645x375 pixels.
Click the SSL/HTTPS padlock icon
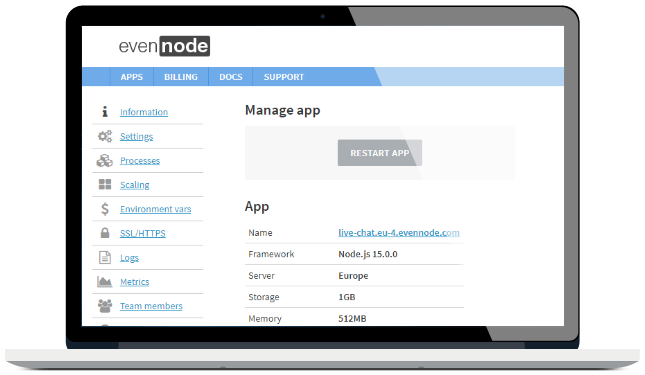click(x=105, y=233)
